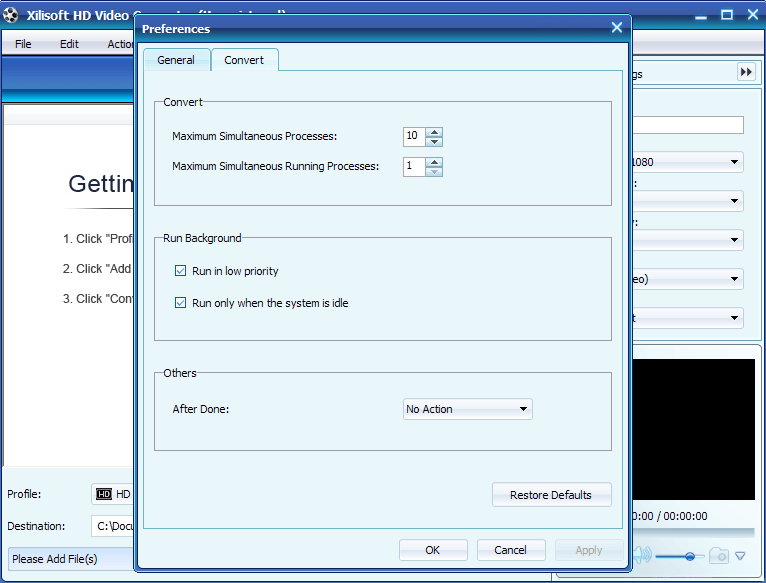Decrease Maximum Simultaneous Processes value
This screenshot has width=766, height=583.
[434, 142]
